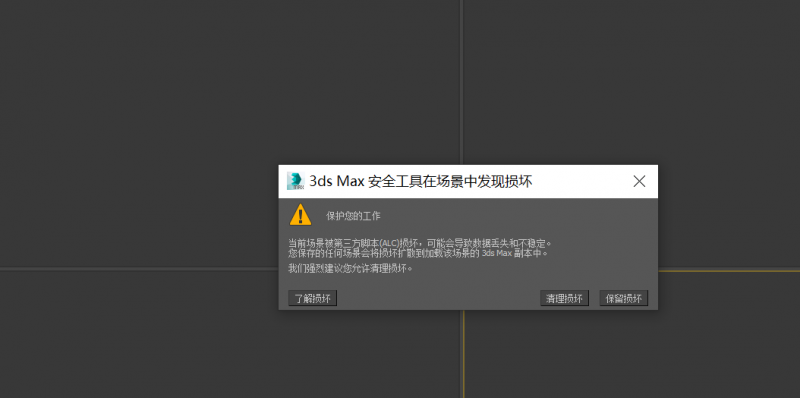Click the 3ds Max logo in title bar
The width and height of the screenshot is (800, 398).
click(x=295, y=181)
